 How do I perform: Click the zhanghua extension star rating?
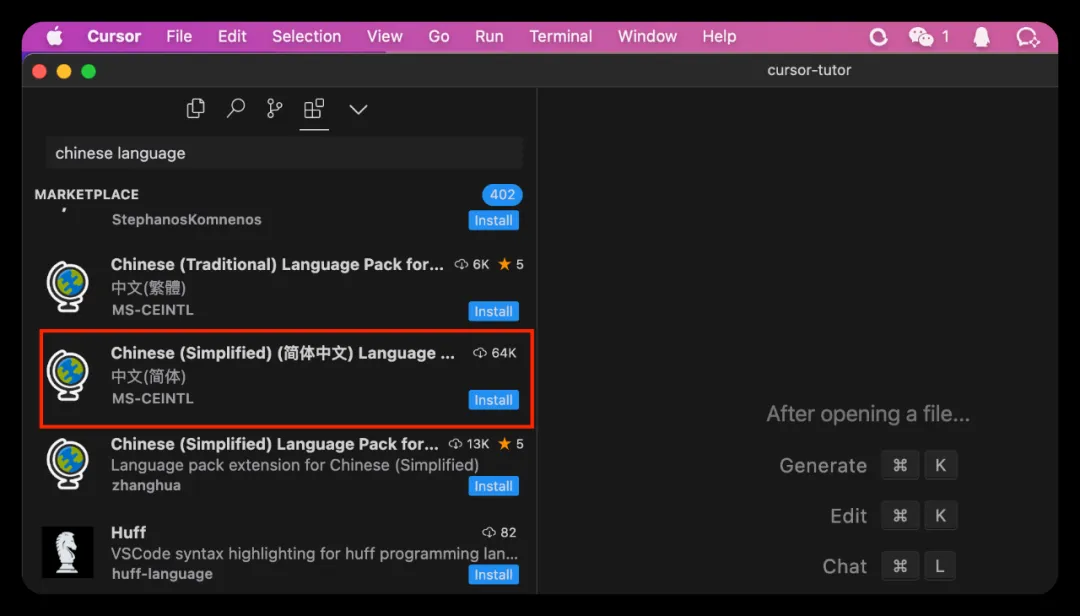[x=510, y=444]
